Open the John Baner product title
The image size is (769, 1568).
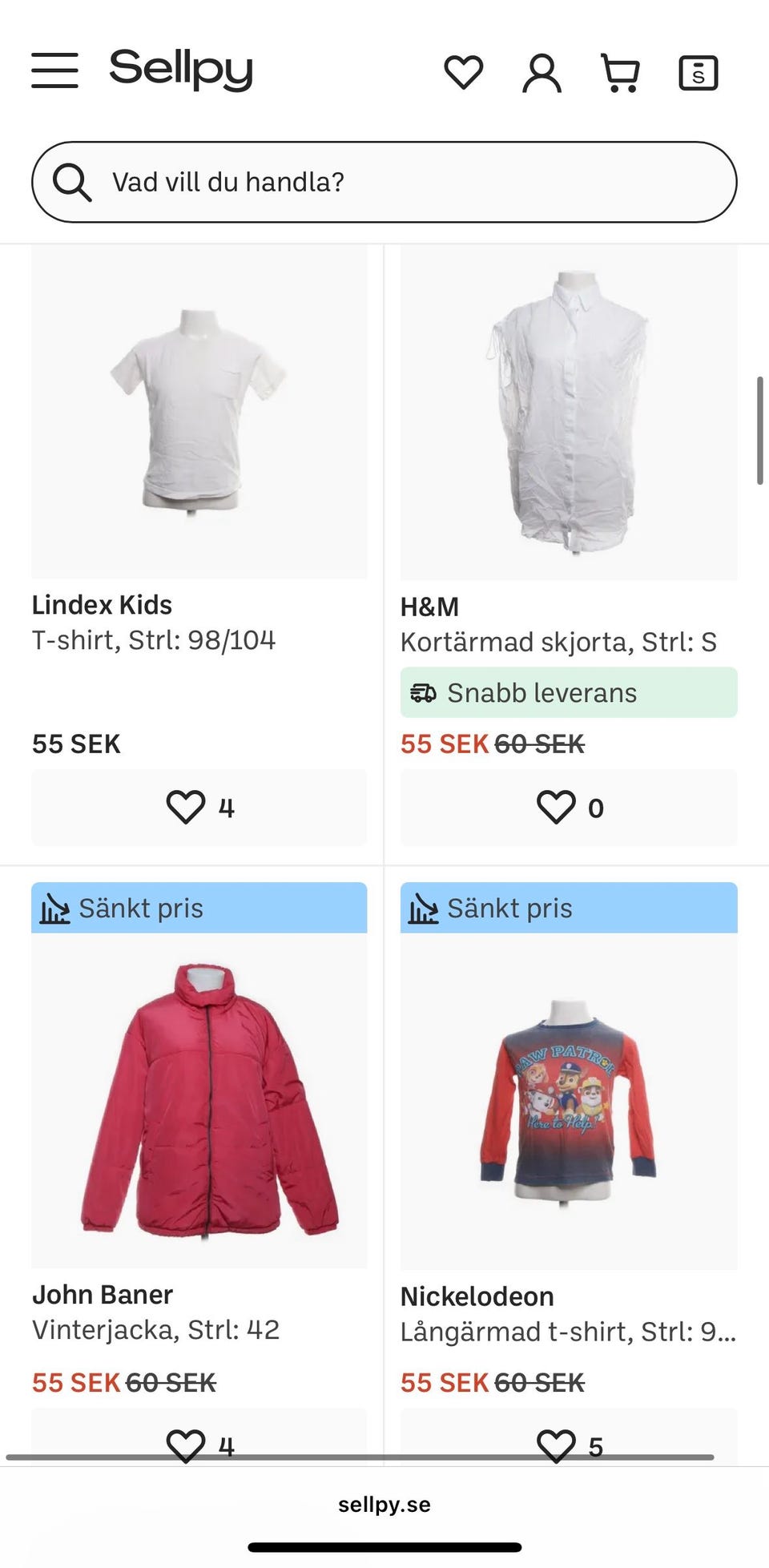(103, 1294)
